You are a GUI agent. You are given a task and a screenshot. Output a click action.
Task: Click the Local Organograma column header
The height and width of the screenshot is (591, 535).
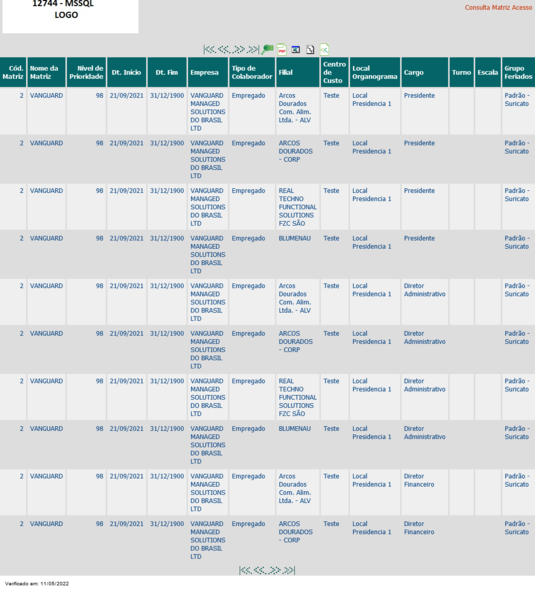click(374, 72)
